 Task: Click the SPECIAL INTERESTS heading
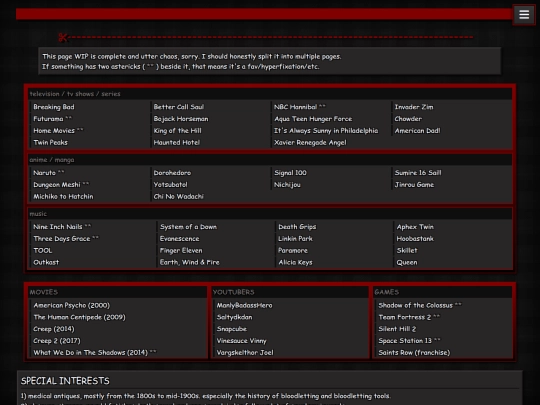65,381
